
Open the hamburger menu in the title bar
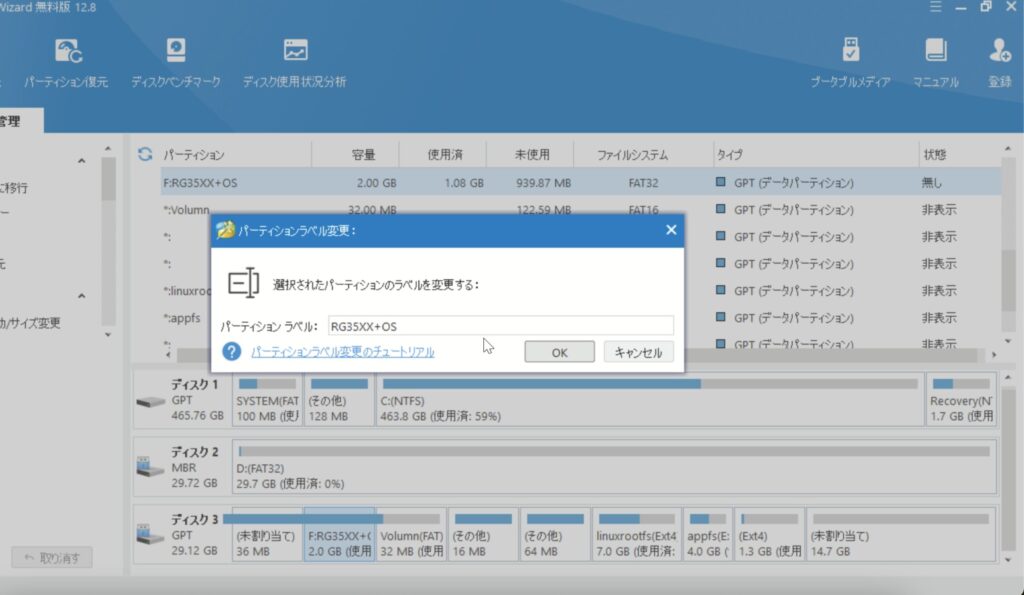936,7
